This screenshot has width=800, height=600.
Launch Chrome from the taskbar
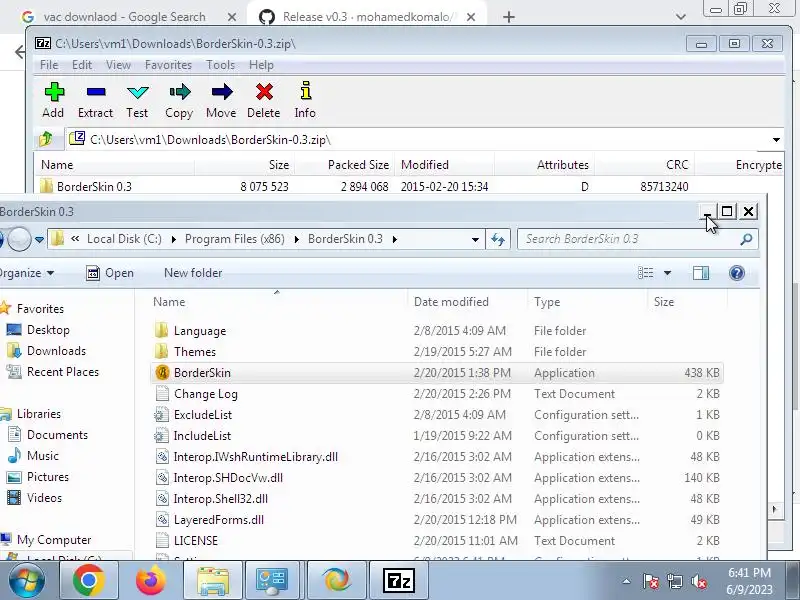pos(88,581)
